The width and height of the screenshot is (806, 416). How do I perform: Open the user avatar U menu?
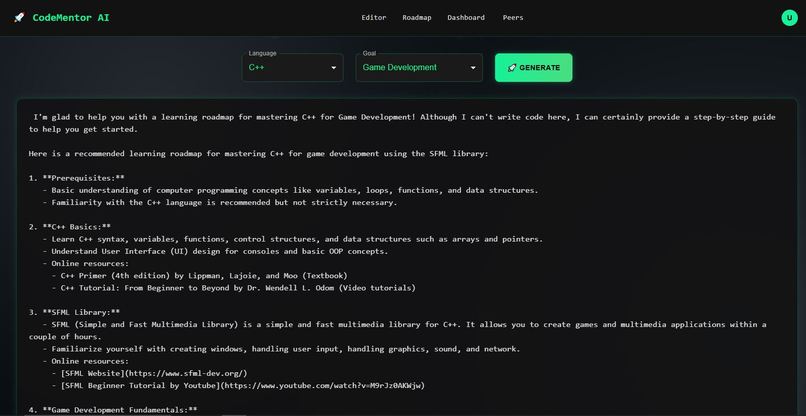pos(789,17)
